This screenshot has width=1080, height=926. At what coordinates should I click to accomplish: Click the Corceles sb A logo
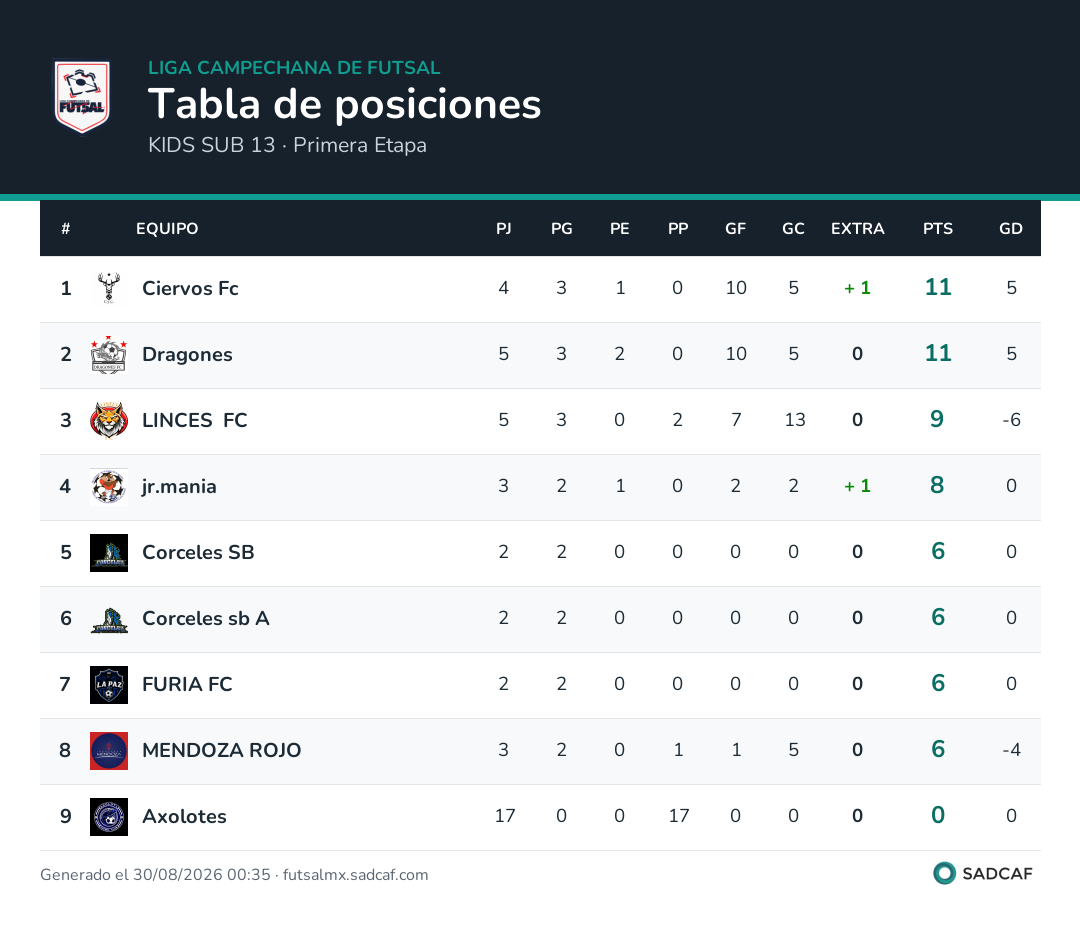(109, 619)
